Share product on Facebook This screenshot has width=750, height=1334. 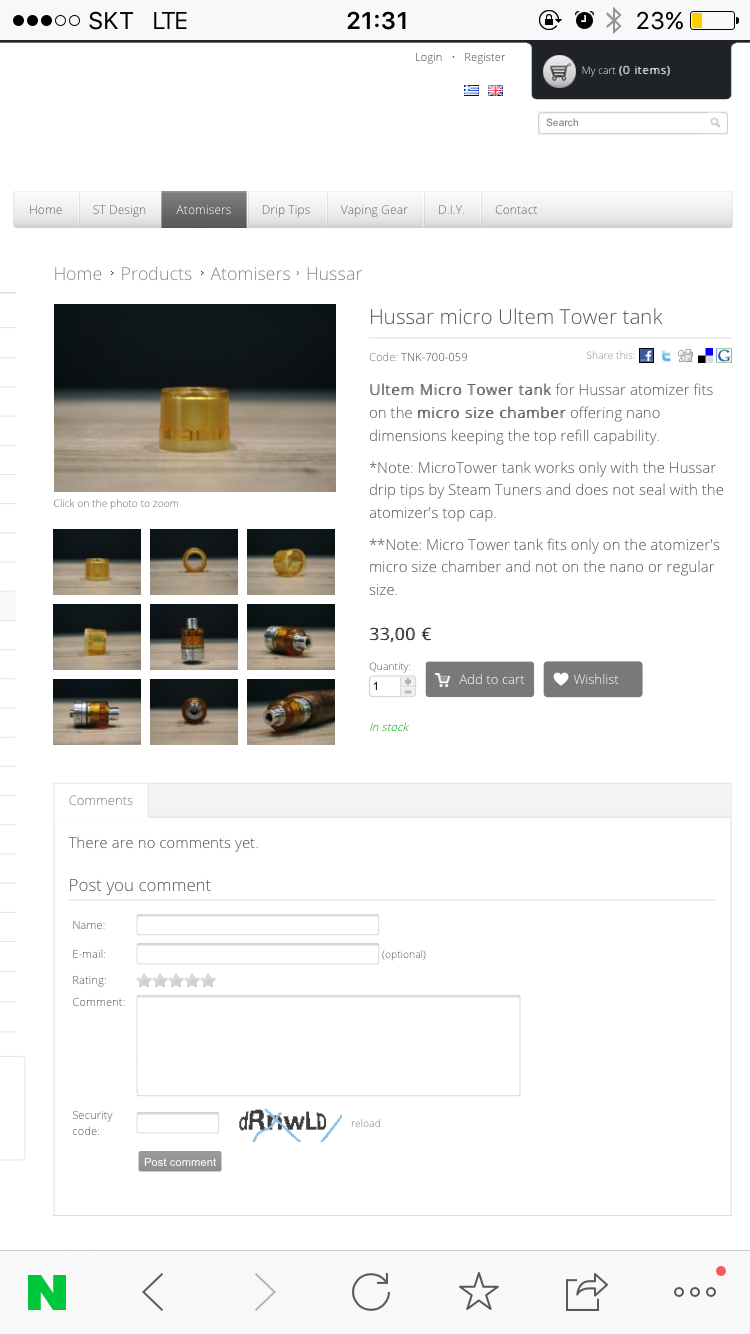coord(647,355)
